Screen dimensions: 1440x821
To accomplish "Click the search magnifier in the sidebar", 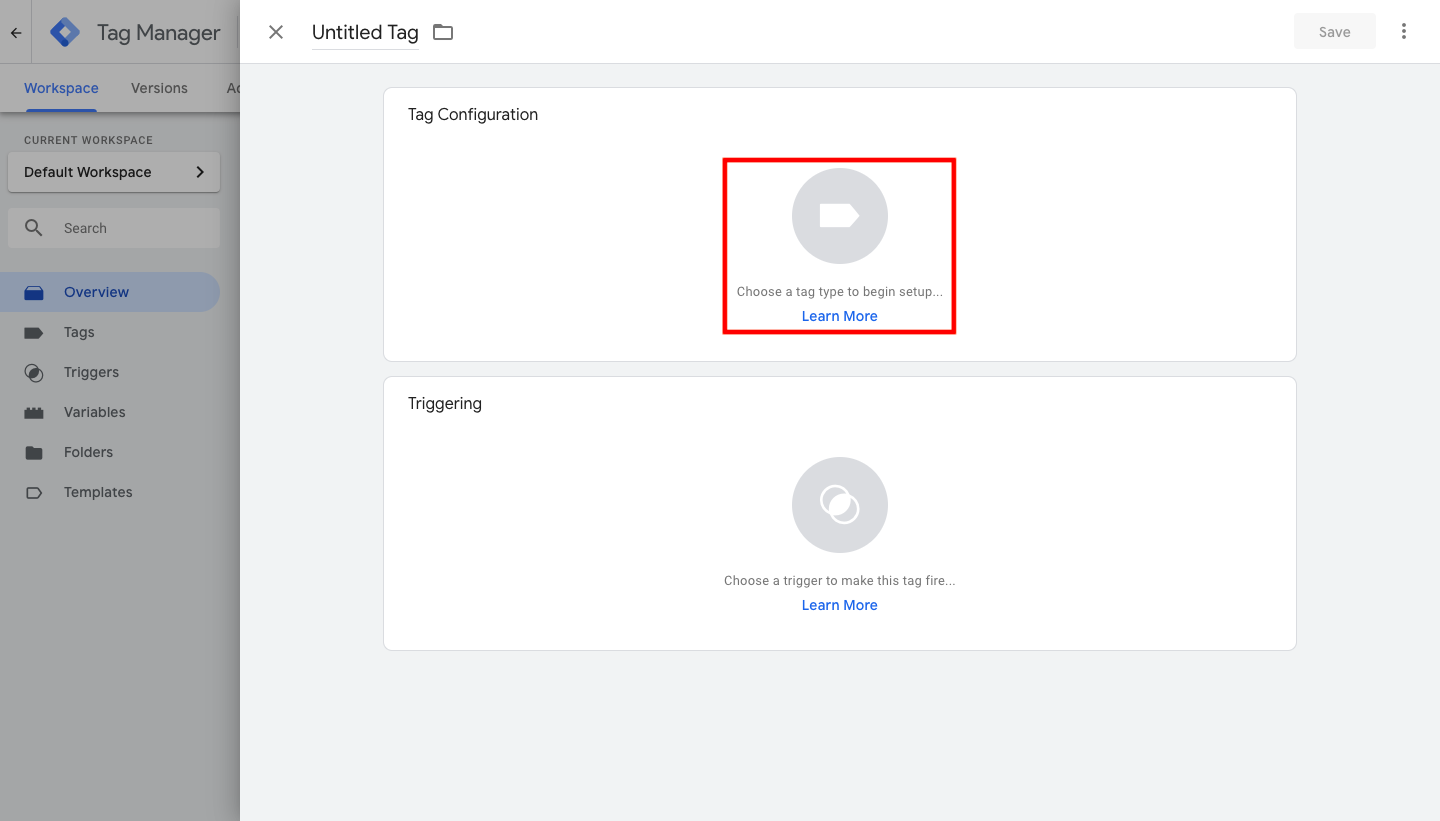I will 34,228.
